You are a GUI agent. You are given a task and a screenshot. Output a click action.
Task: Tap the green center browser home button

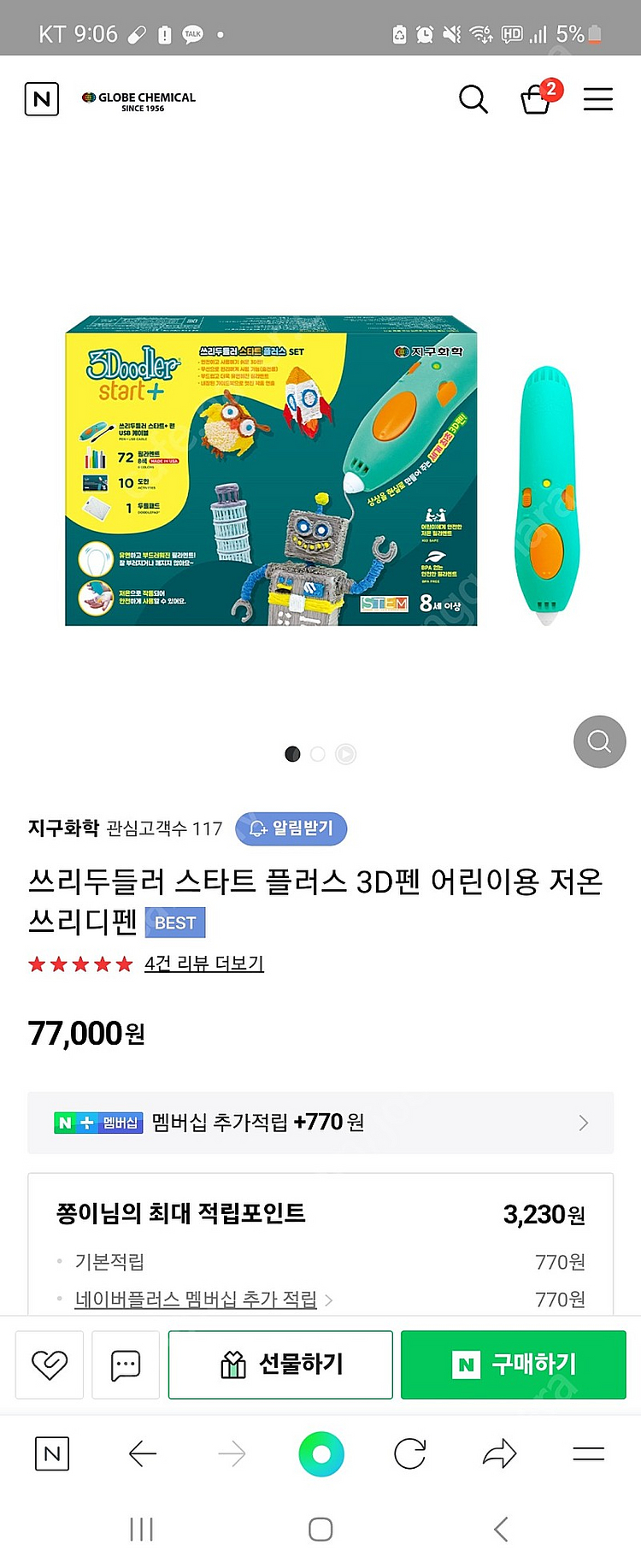click(321, 1453)
